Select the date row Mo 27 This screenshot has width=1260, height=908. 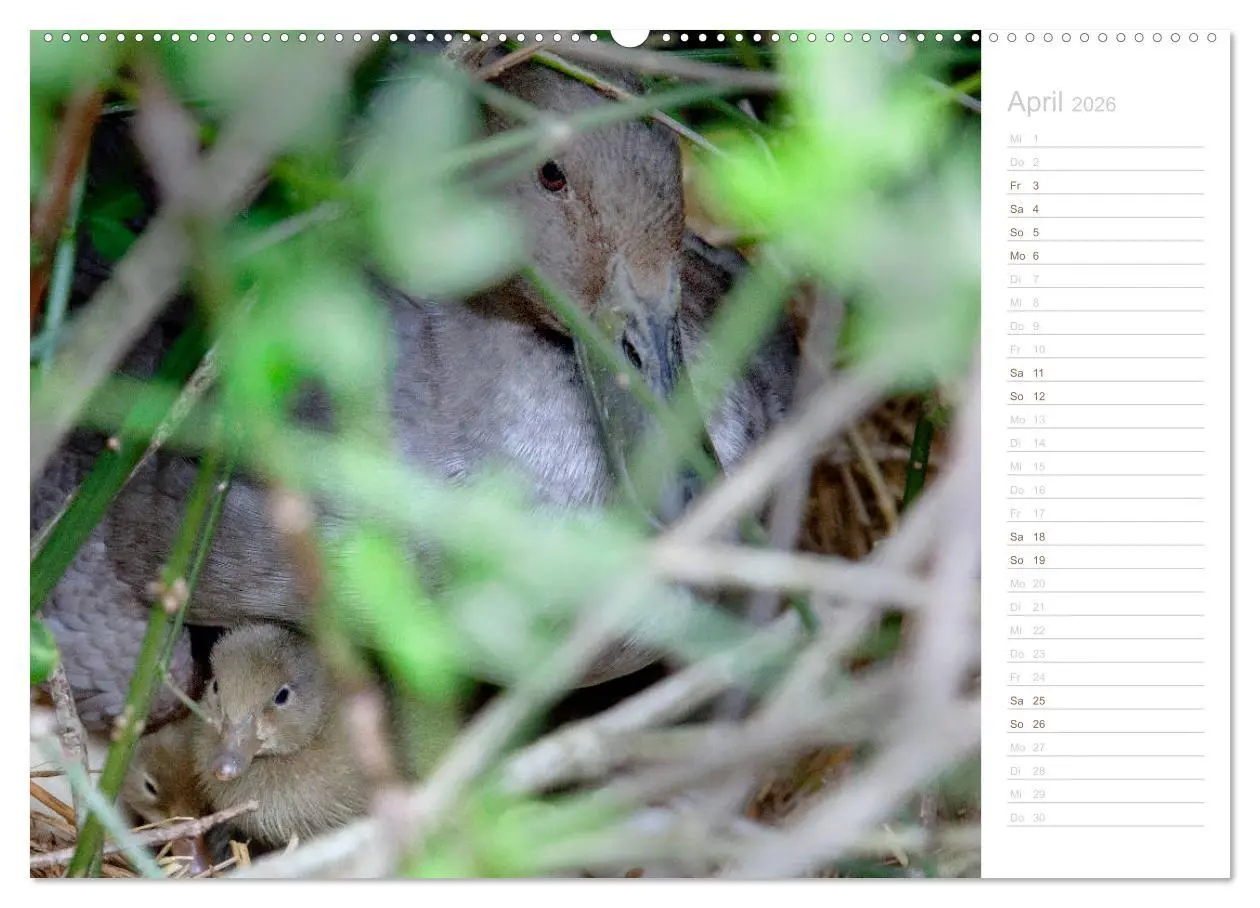coord(1105,747)
